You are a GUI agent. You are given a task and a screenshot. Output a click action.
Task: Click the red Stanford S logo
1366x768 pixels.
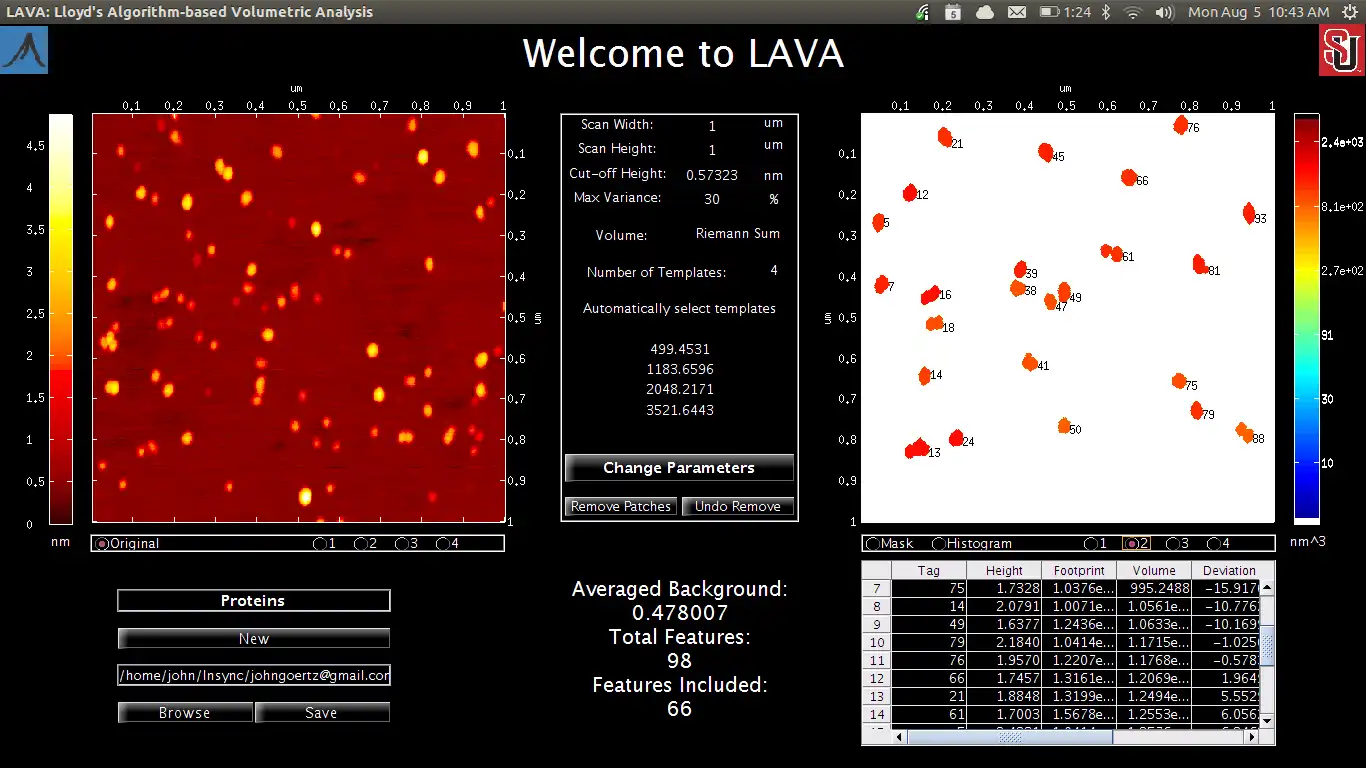1340,50
